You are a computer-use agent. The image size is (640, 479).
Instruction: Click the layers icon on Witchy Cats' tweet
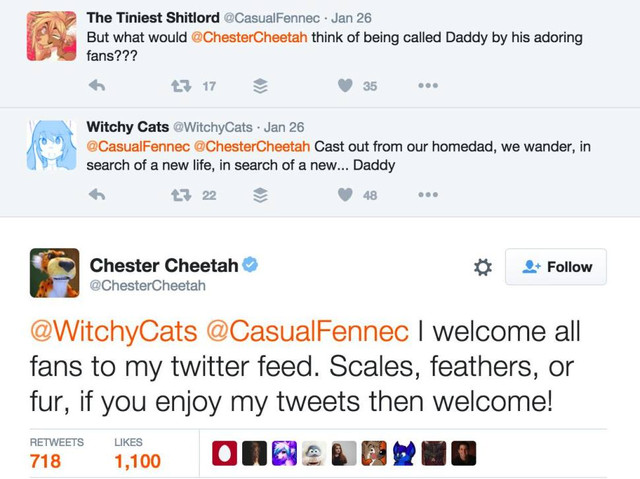click(260, 195)
